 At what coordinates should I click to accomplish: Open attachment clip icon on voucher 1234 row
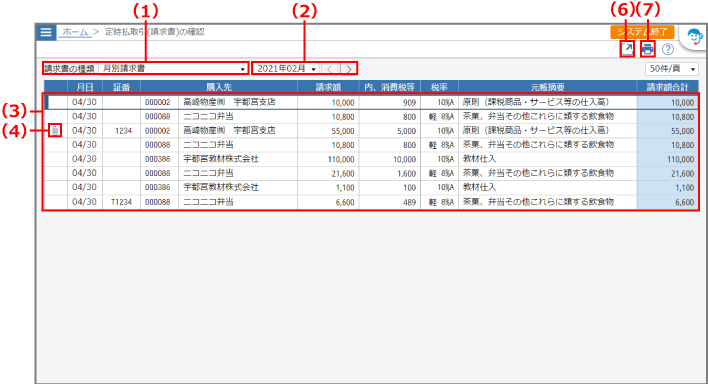click(55, 131)
